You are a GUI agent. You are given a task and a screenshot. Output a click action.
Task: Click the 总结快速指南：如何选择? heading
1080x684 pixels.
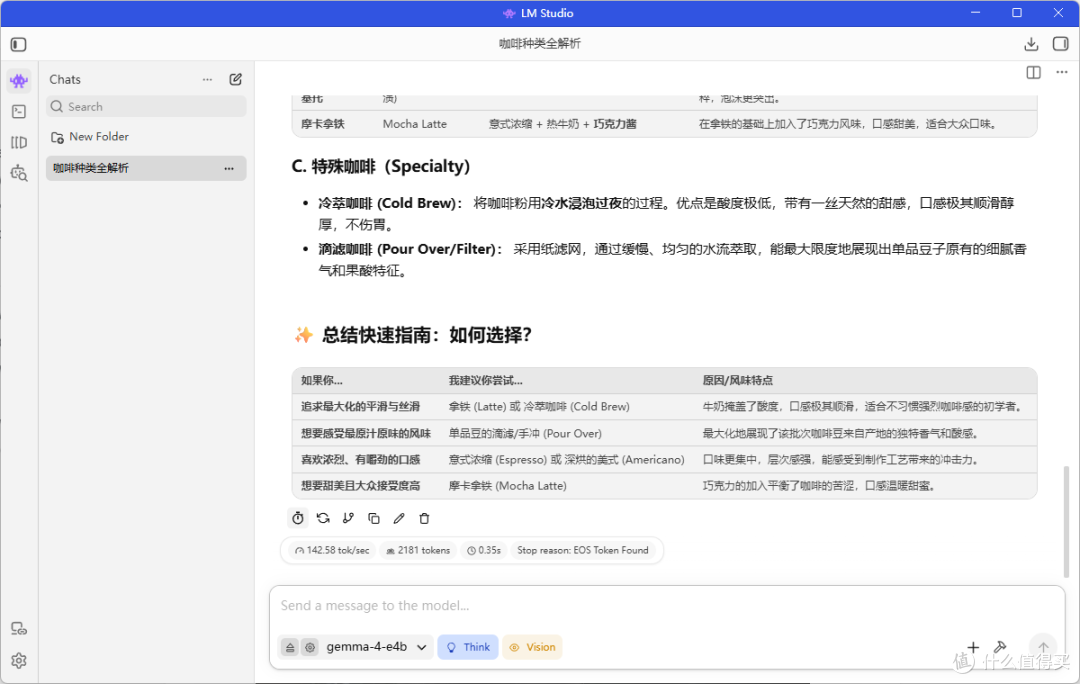(426, 335)
